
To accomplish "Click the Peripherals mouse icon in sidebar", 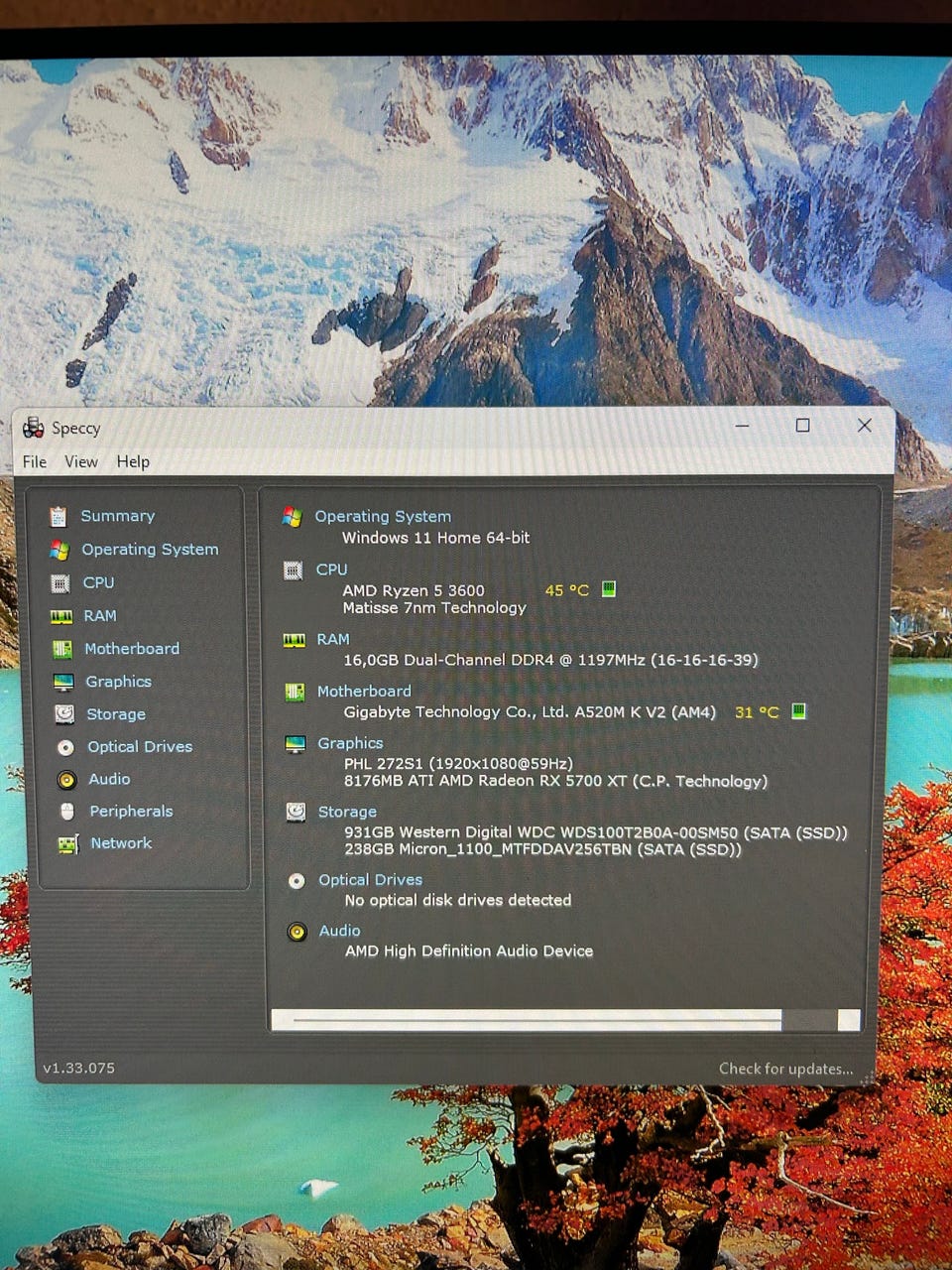I will coord(67,812).
